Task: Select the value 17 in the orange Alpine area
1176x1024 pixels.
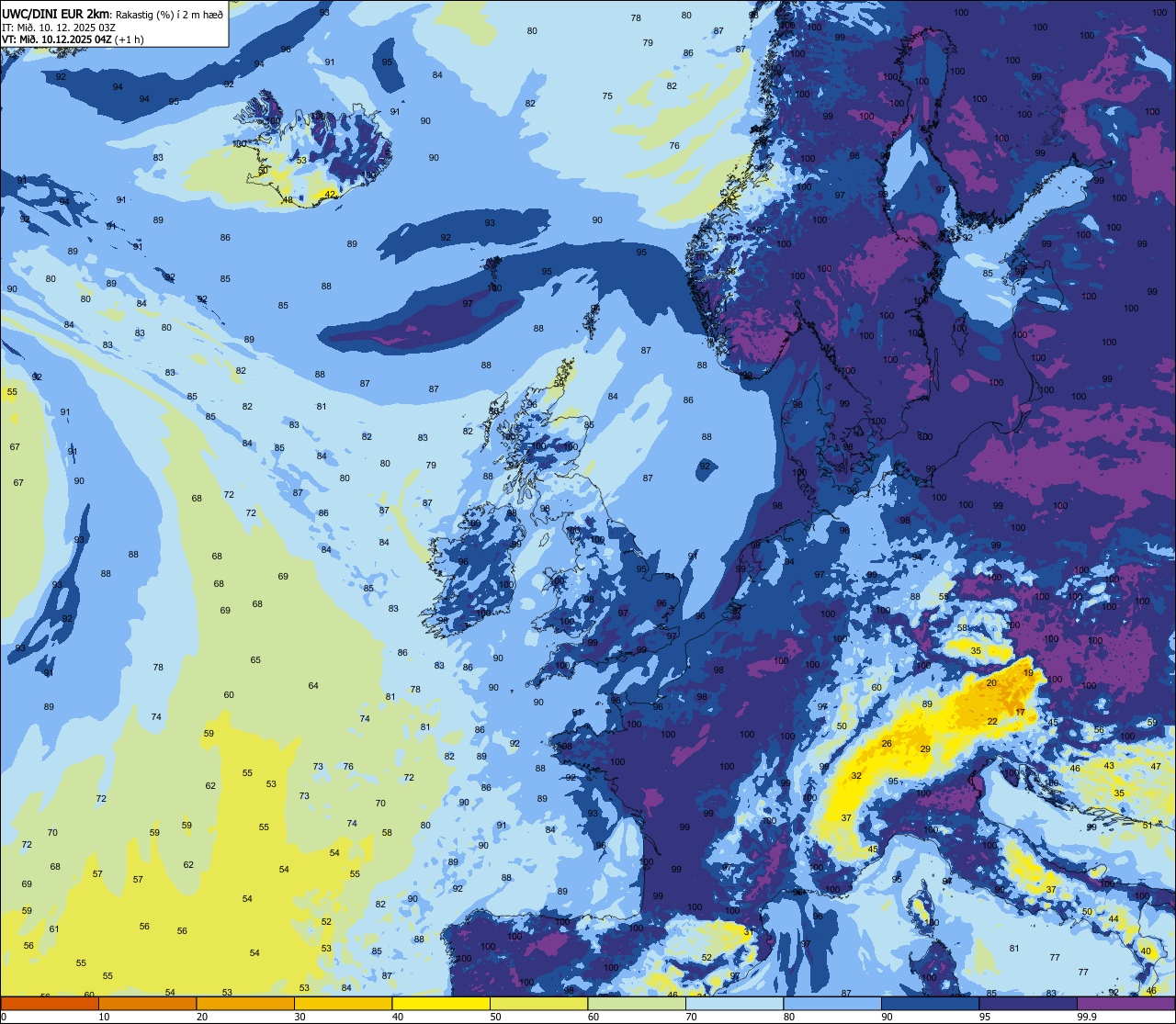Action: (1020, 713)
